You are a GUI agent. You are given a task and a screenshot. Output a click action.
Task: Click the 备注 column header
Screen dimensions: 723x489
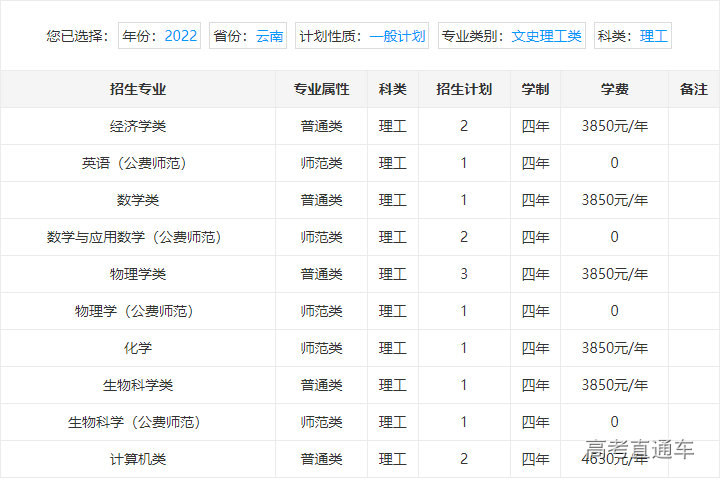693,89
